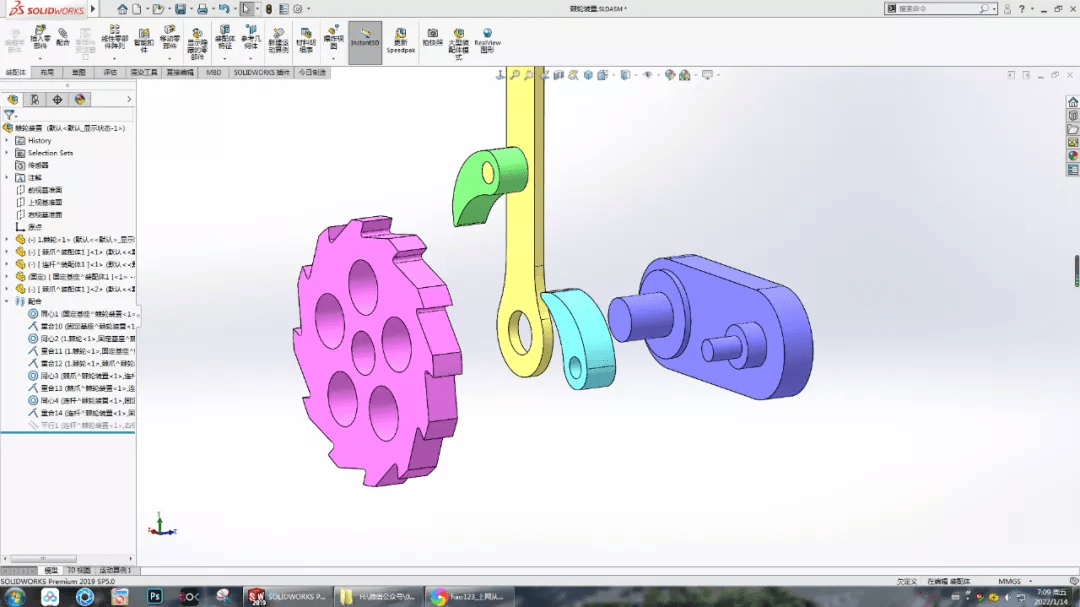The image size is (1080, 607).
Task: Open the PropertyManager panel tab icon
Action: [x=35, y=99]
